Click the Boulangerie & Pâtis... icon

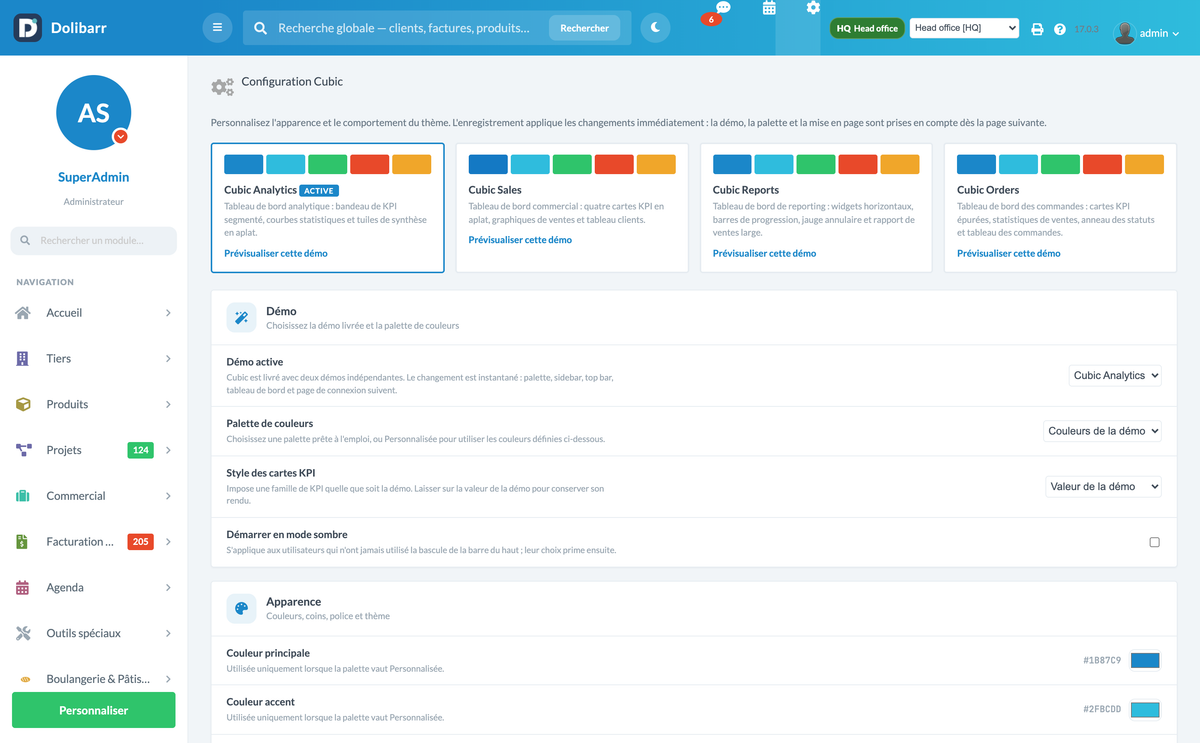point(24,680)
